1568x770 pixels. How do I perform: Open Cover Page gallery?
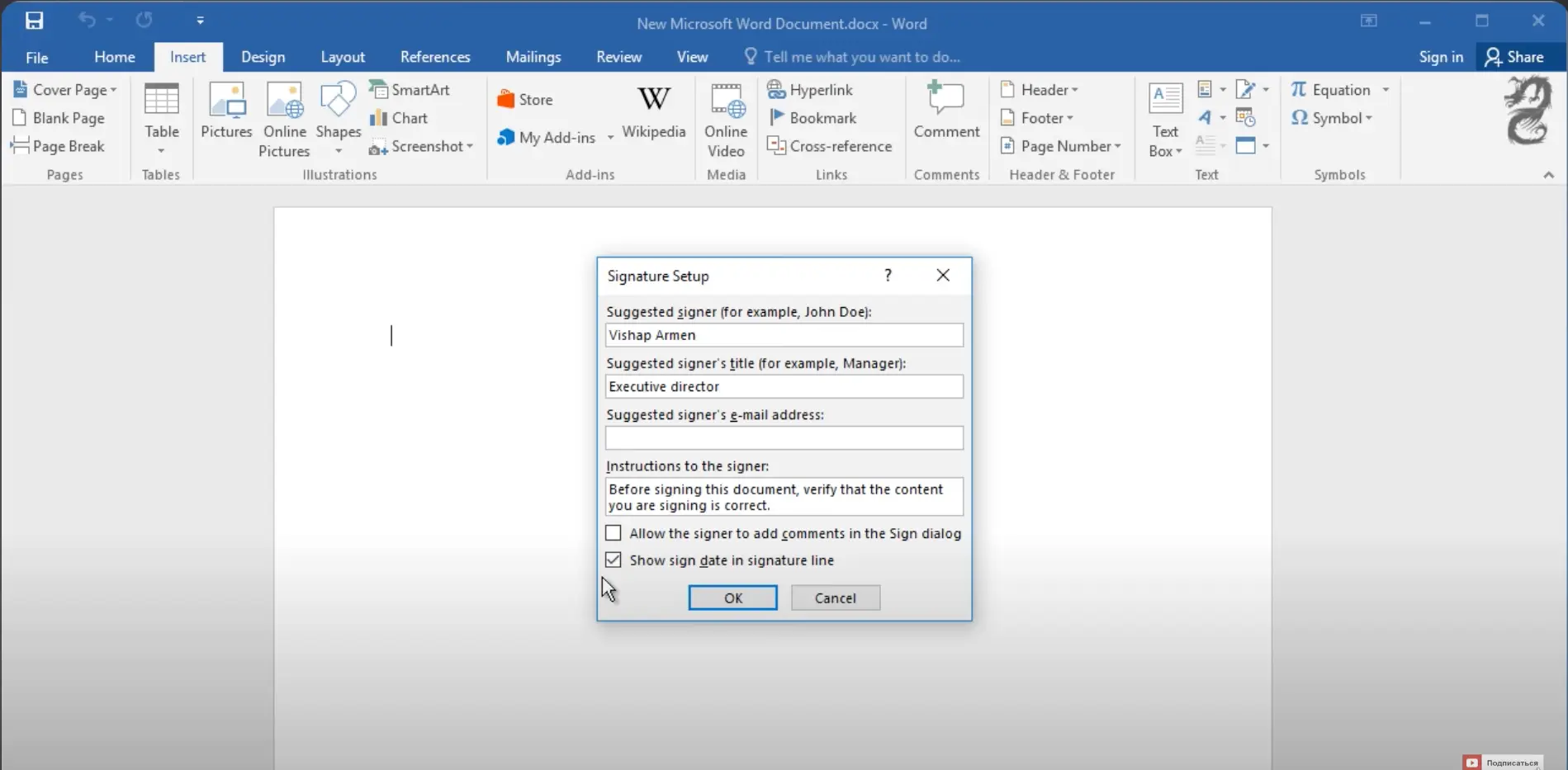click(x=65, y=90)
